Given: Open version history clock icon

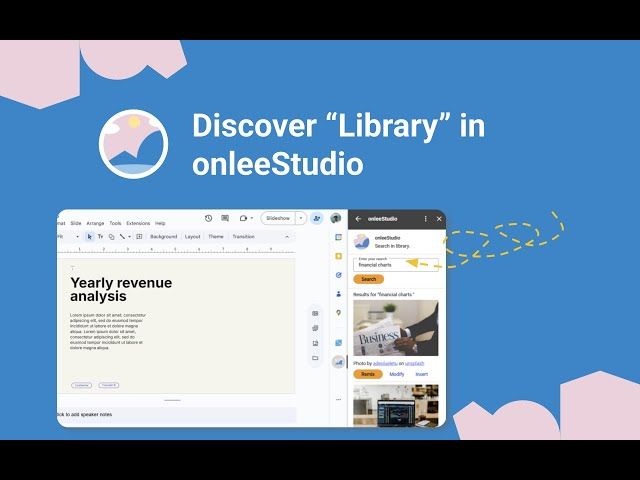Looking at the screenshot, I should [208, 218].
